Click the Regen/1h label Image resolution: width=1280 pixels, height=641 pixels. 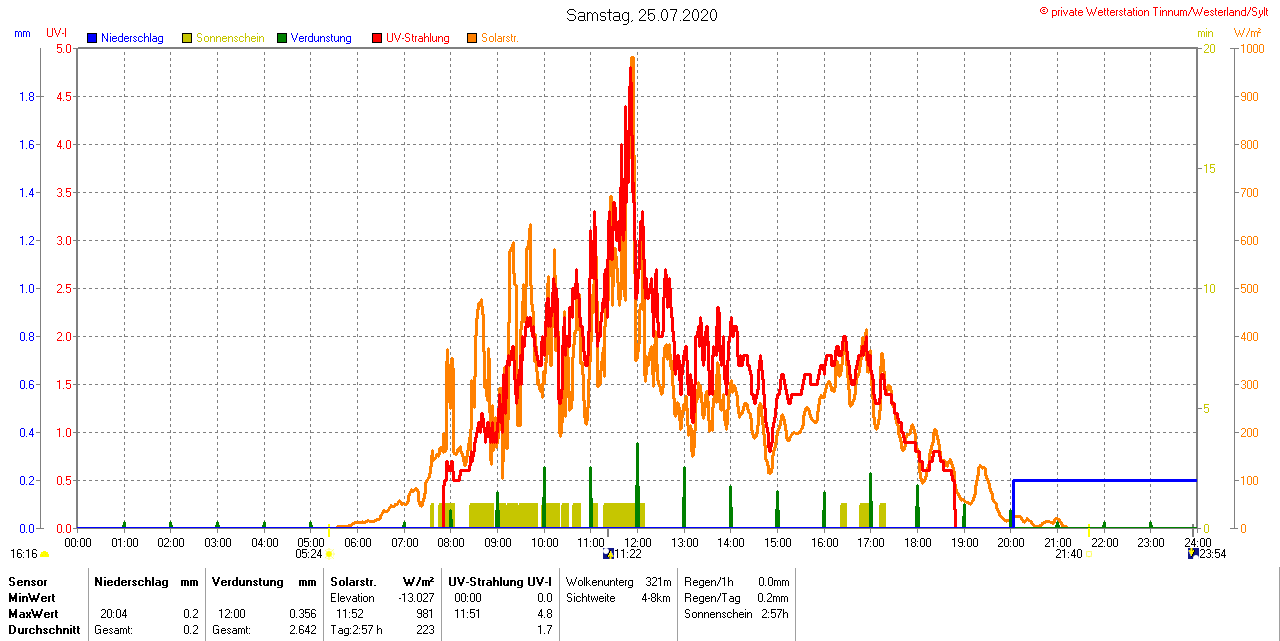[x=709, y=581]
